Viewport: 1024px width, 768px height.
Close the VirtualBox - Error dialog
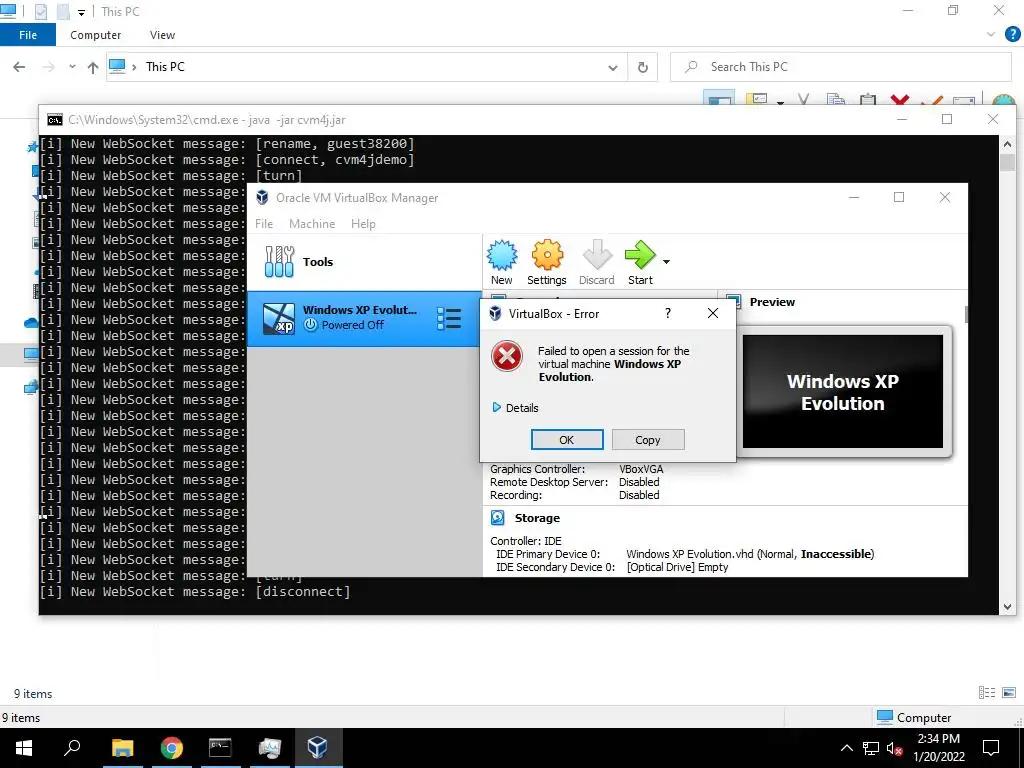(x=712, y=313)
